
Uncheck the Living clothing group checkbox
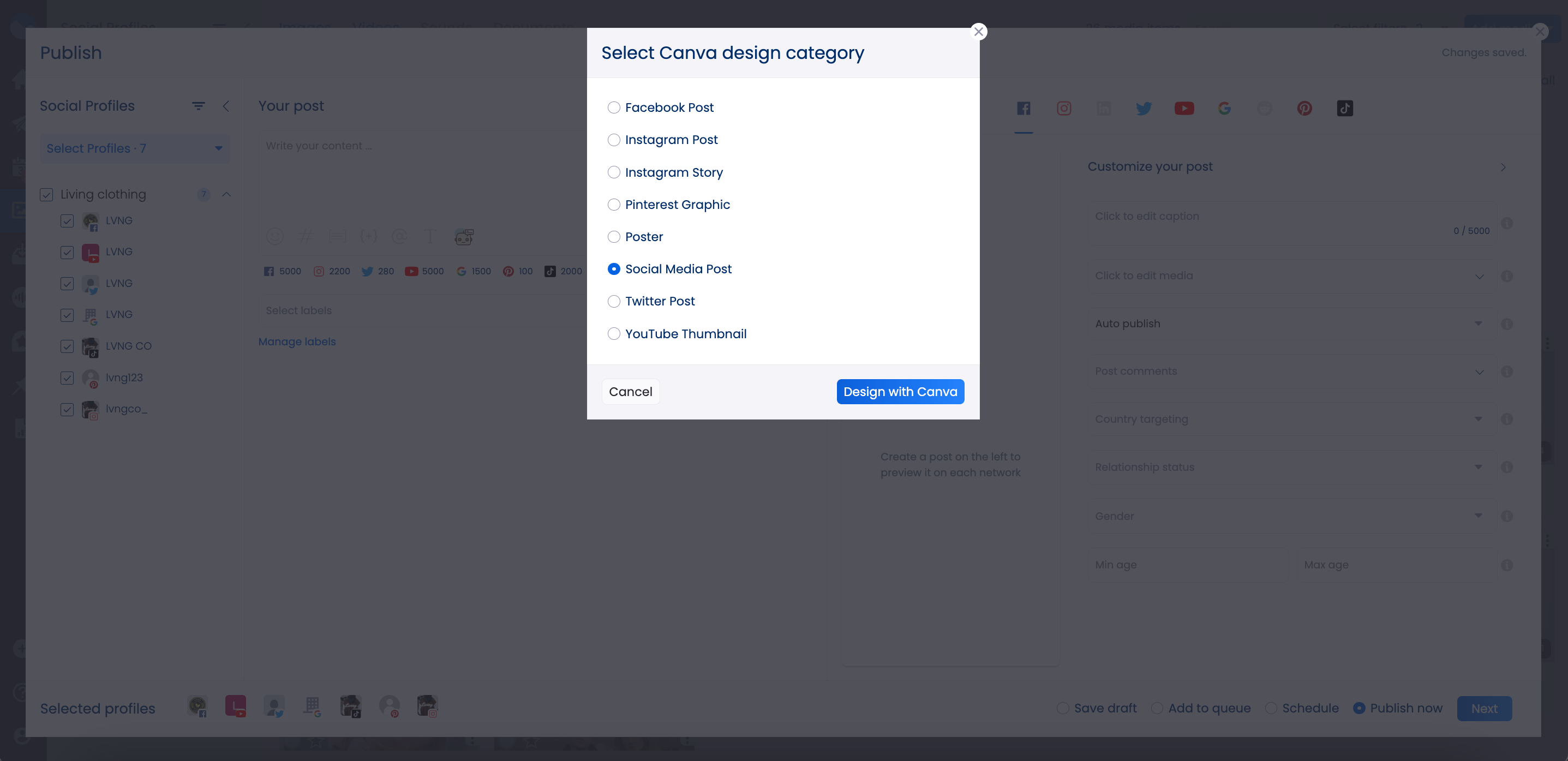click(46, 194)
